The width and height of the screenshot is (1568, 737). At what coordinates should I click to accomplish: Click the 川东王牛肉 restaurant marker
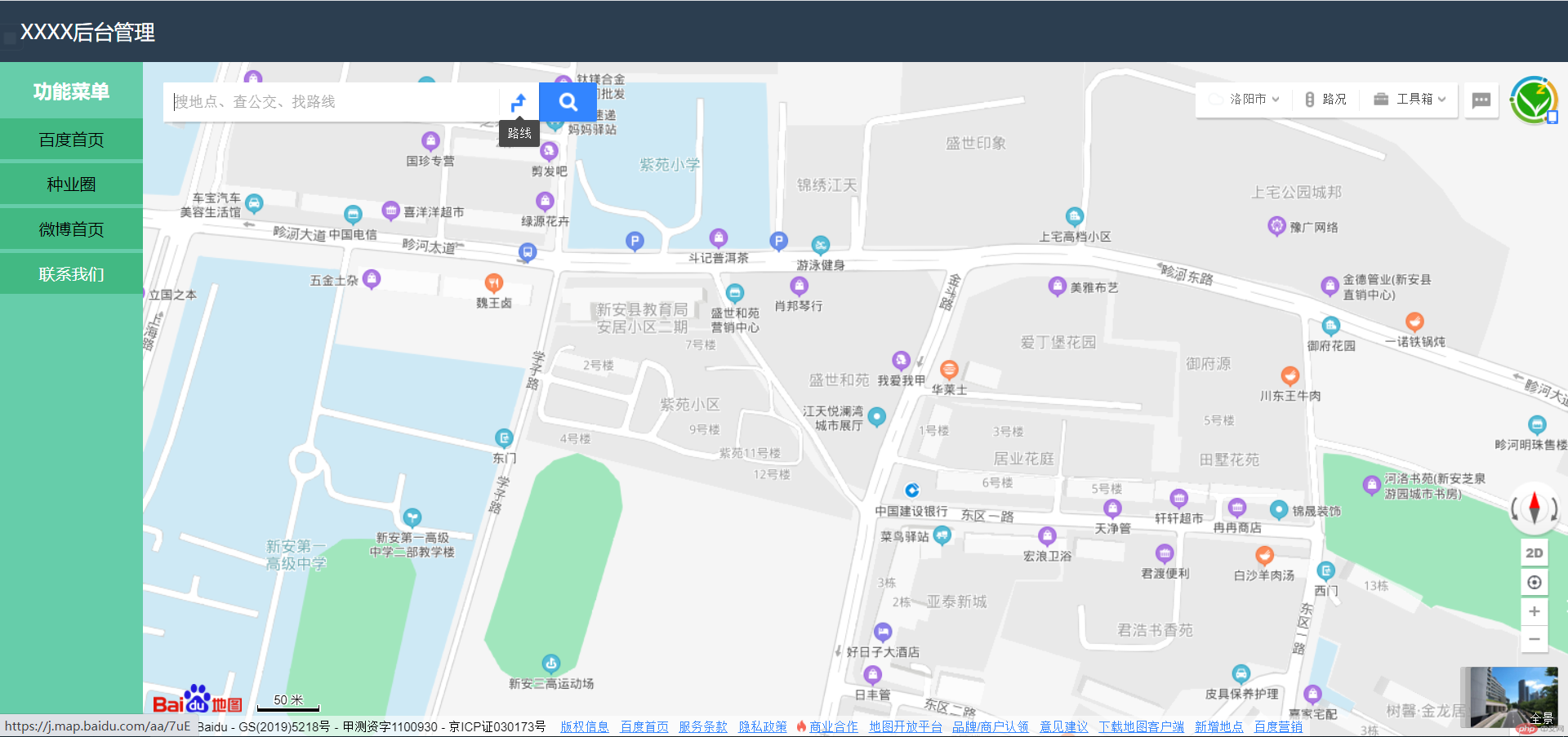click(x=1290, y=375)
